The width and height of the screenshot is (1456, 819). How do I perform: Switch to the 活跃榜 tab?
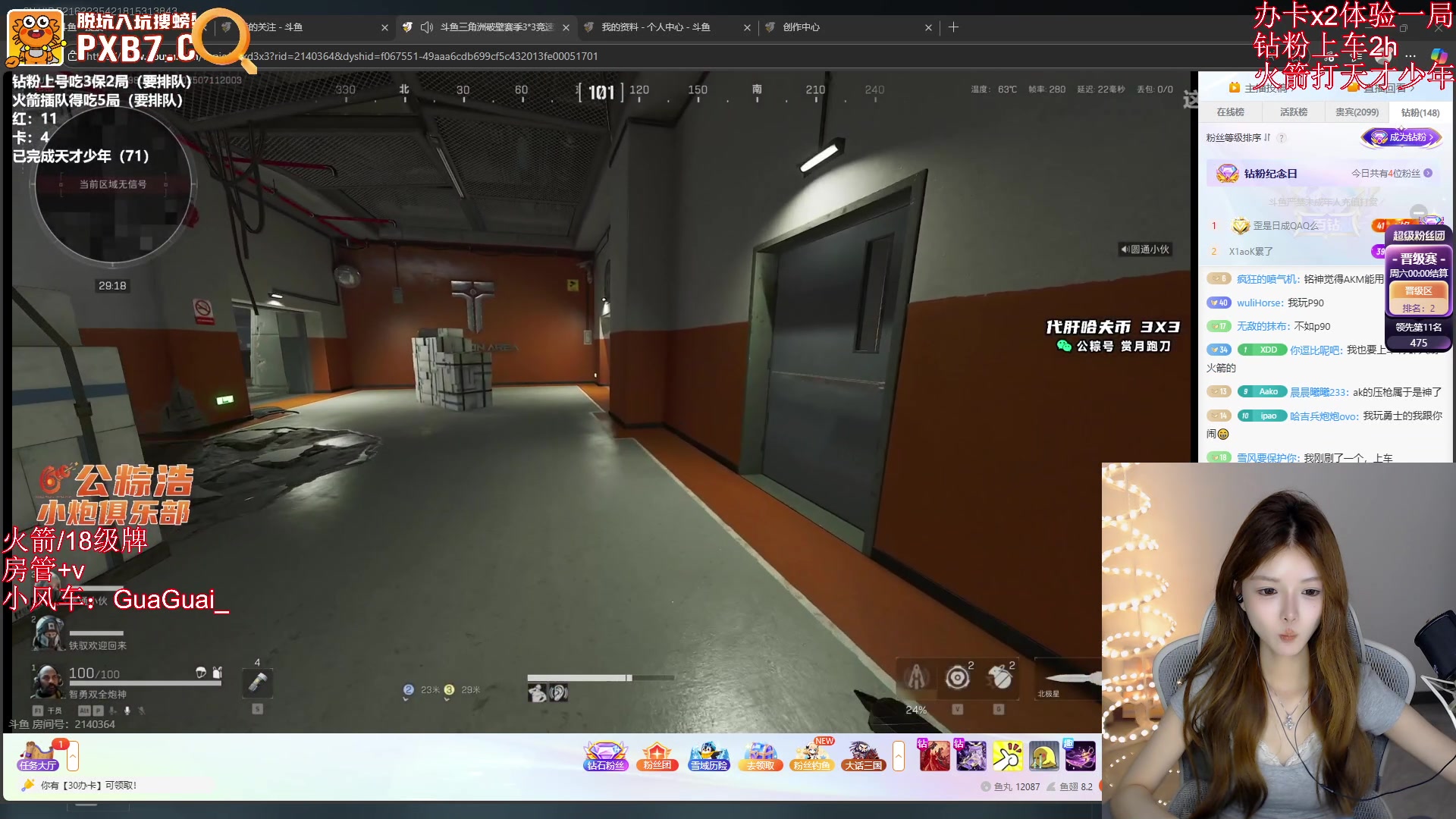pyautogui.click(x=1293, y=112)
